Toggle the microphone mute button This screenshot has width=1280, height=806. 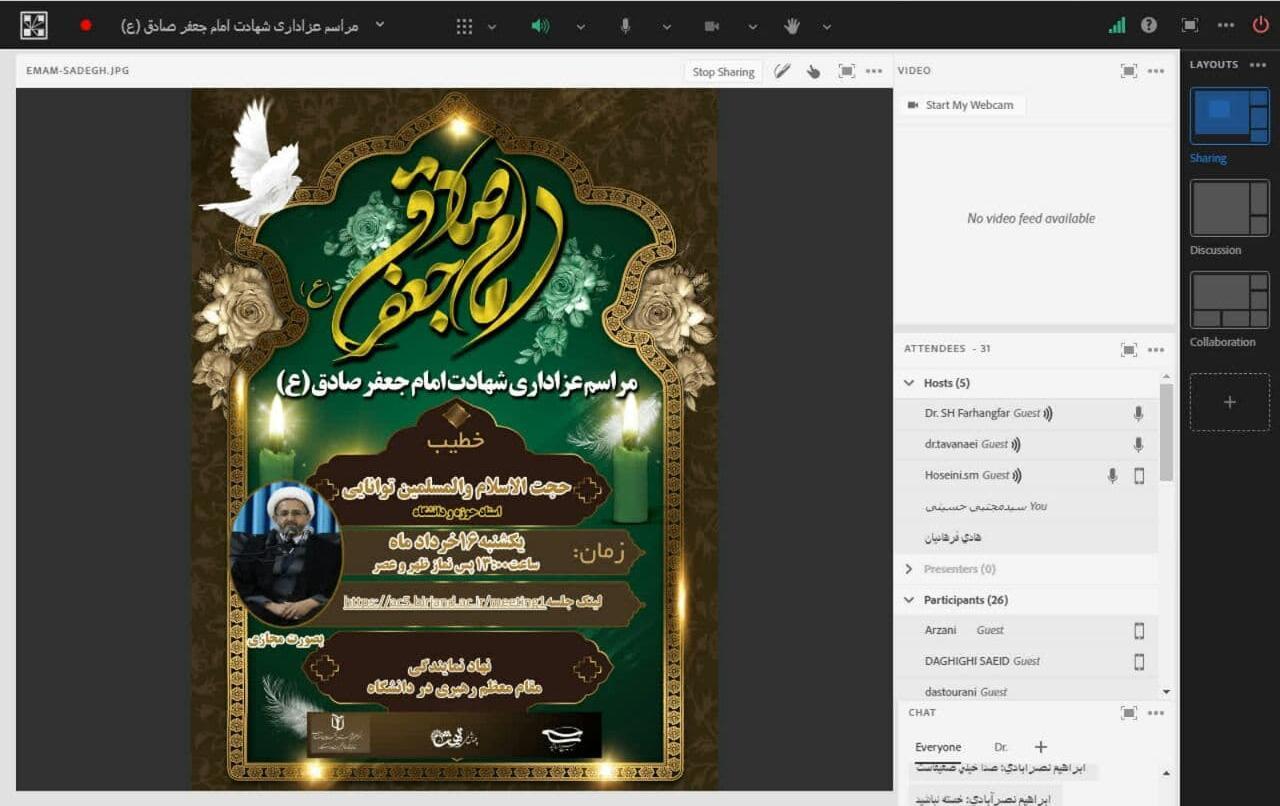click(625, 26)
